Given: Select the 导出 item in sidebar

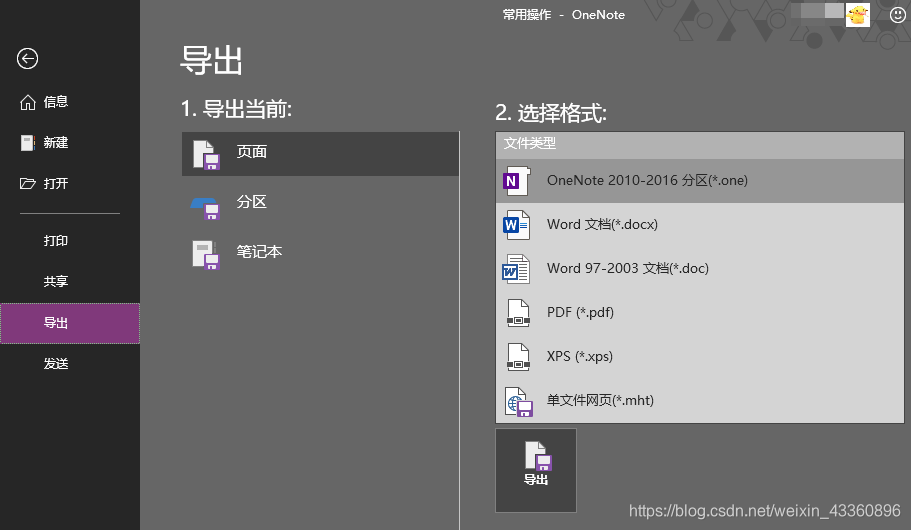Looking at the screenshot, I should click(x=70, y=323).
